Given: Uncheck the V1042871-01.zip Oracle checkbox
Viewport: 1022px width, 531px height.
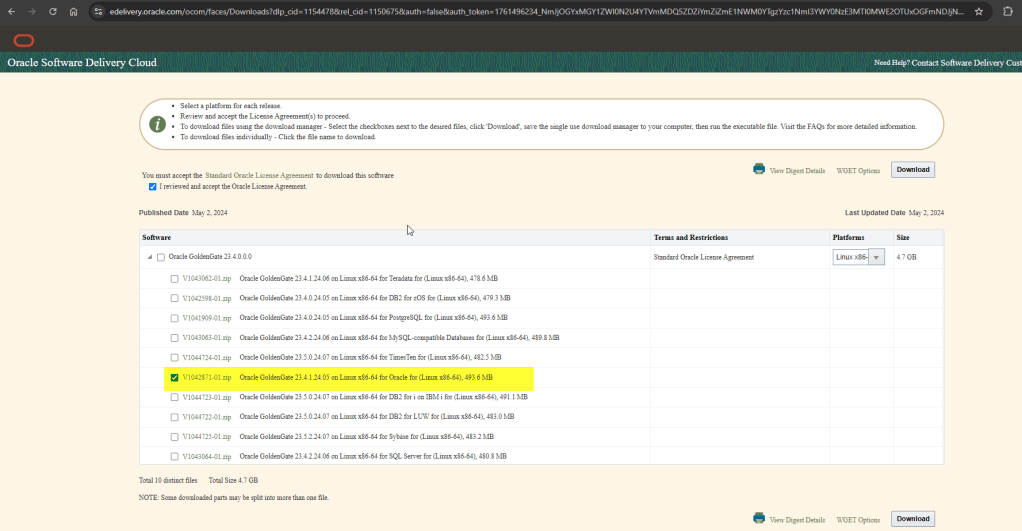Looking at the screenshot, I should click(x=175, y=378).
